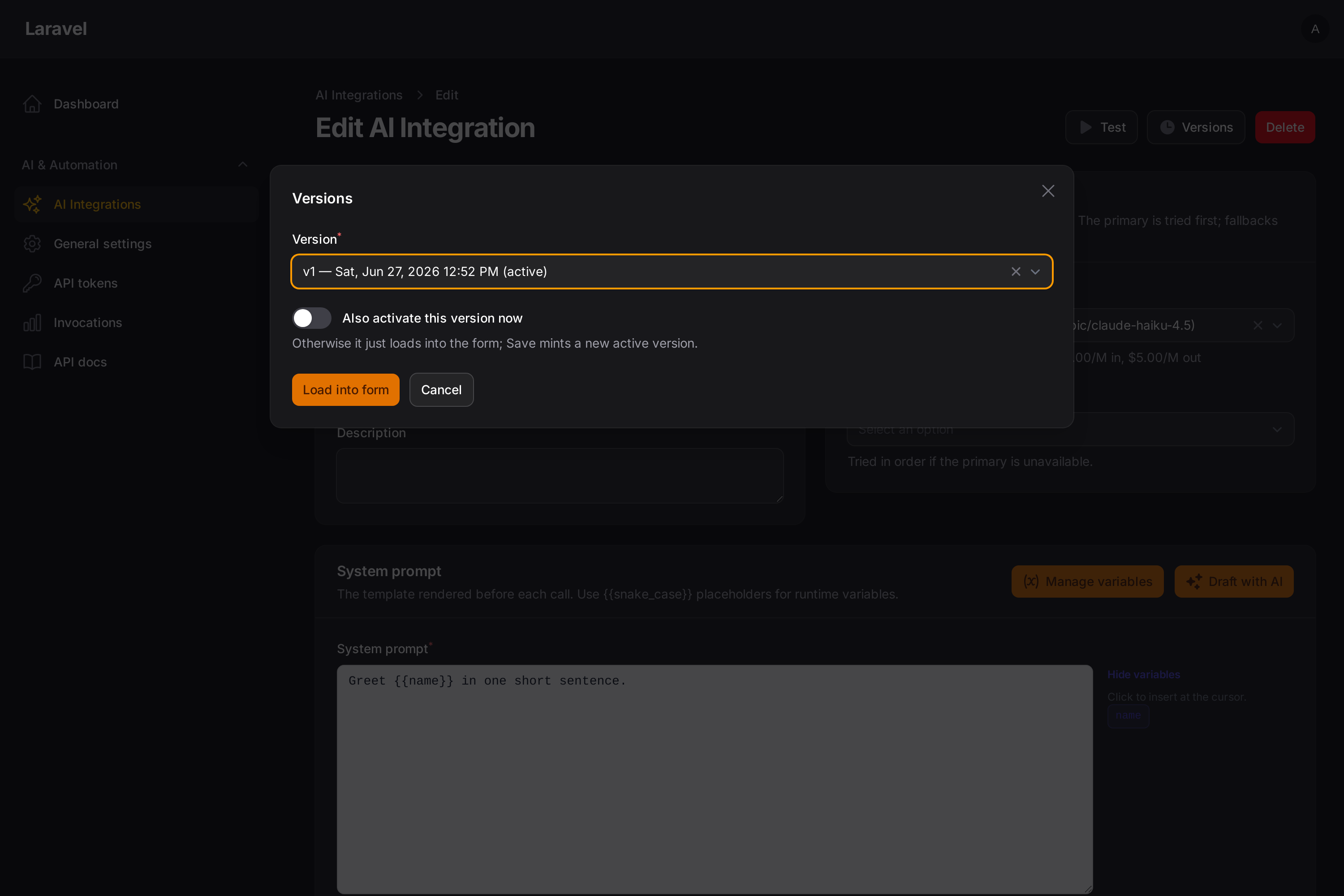Click the Test play icon
Image resolution: width=1344 pixels, height=896 pixels.
tap(1086, 127)
